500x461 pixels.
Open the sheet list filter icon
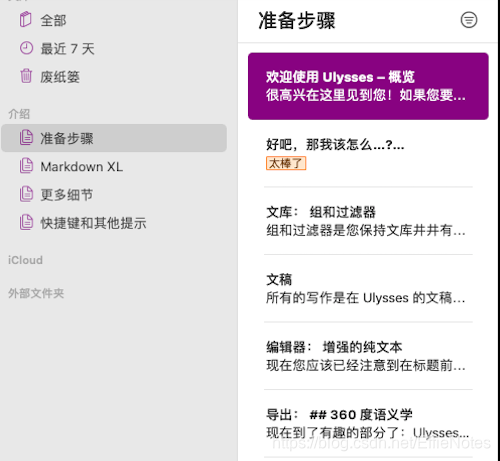pyautogui.click(x=469, y=20)
